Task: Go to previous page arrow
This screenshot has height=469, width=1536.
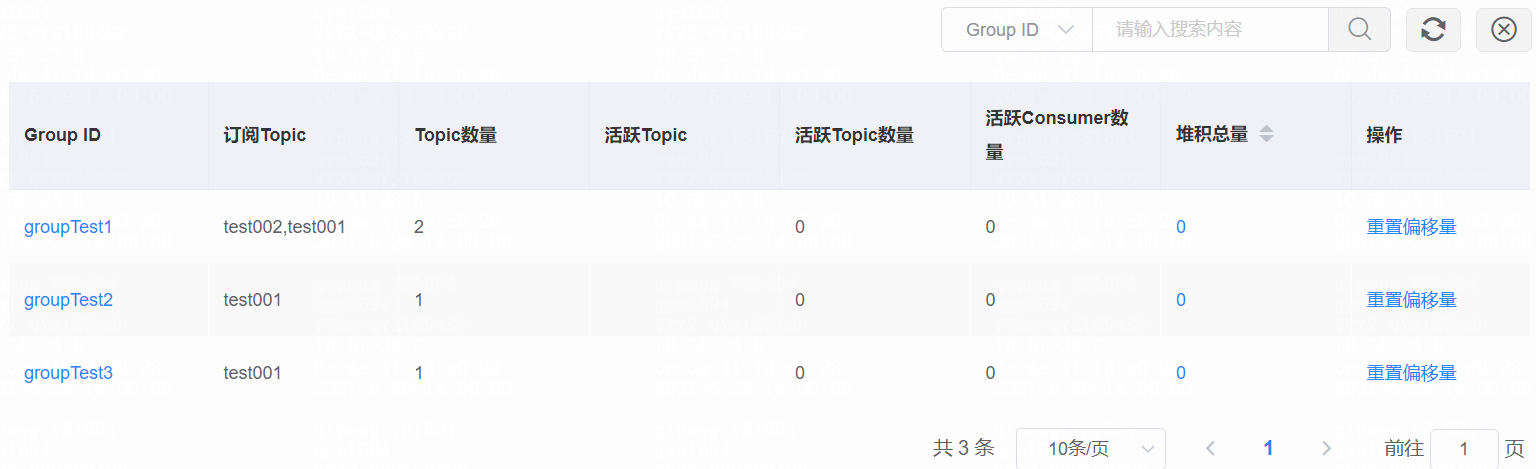Action: tap(1210, 448)
